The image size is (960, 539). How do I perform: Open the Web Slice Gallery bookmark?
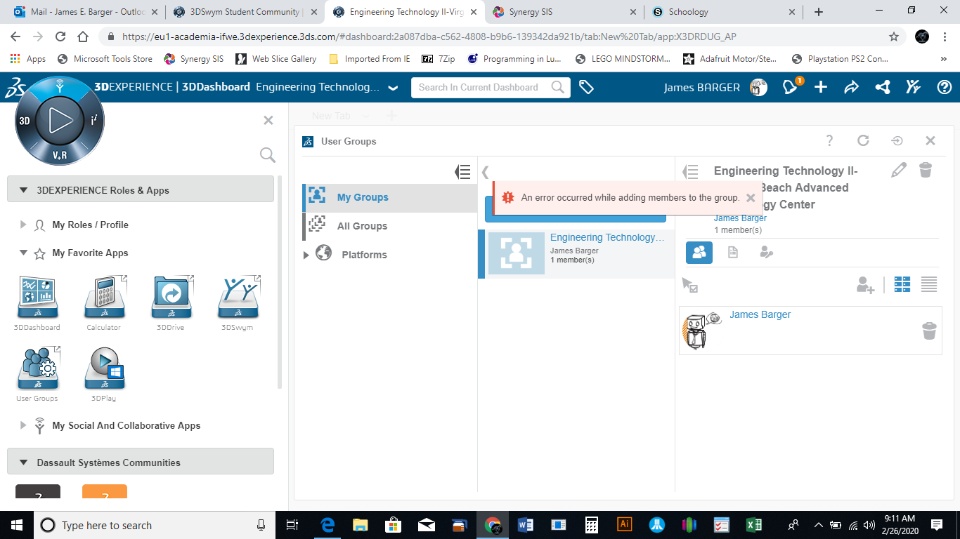276,59
